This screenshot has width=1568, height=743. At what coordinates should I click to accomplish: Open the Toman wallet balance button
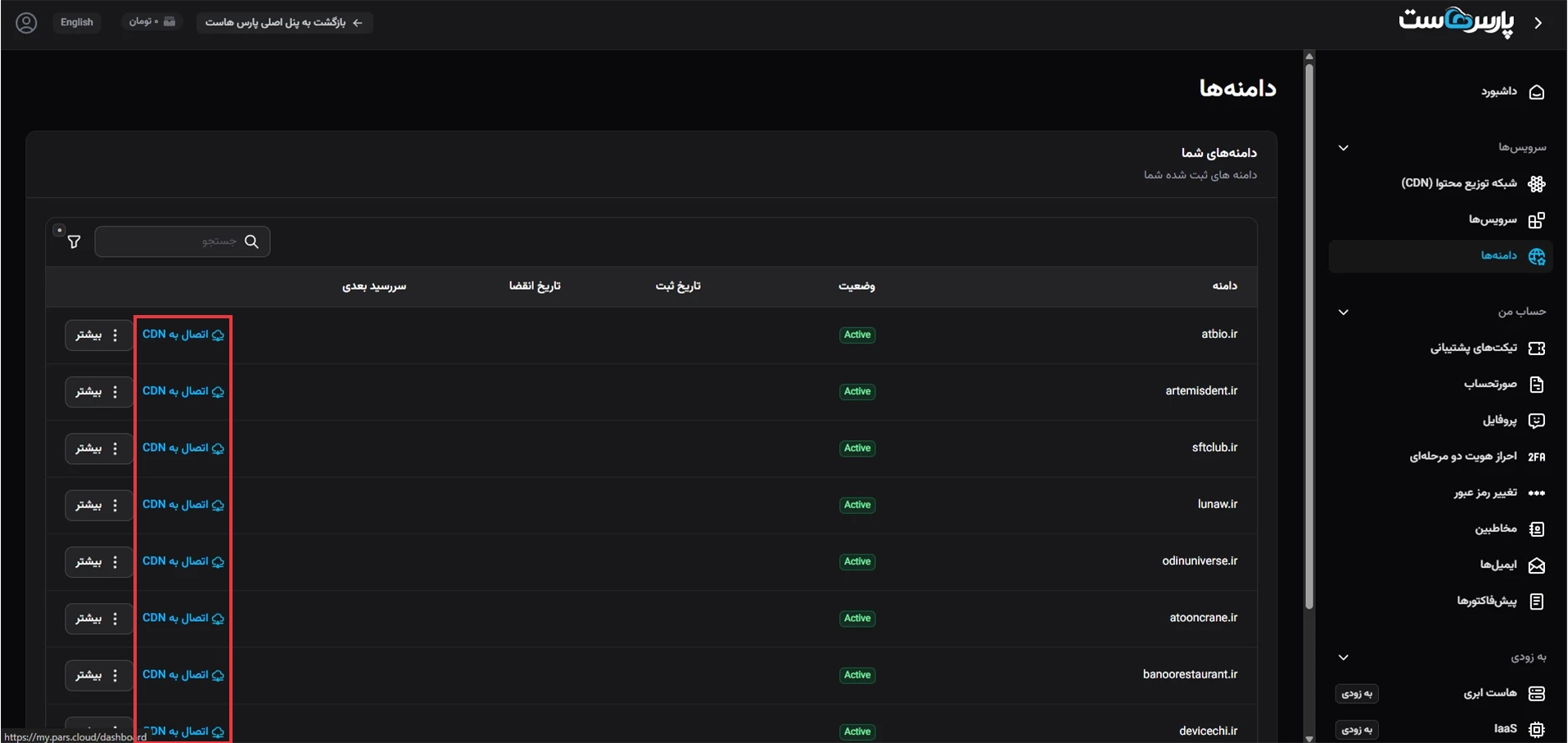click(151, 22)
